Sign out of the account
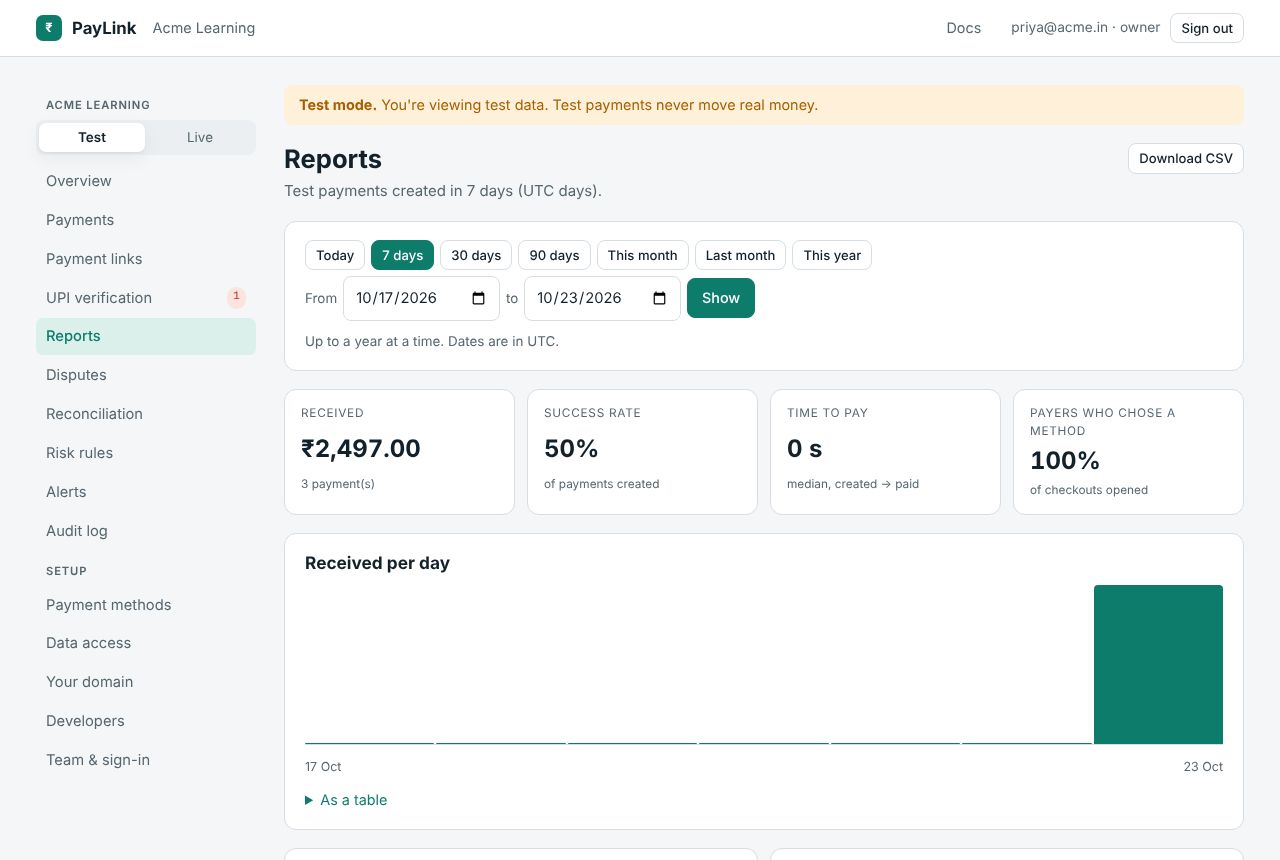The width and height of the screenshot is (1280, 860). 1207,28
